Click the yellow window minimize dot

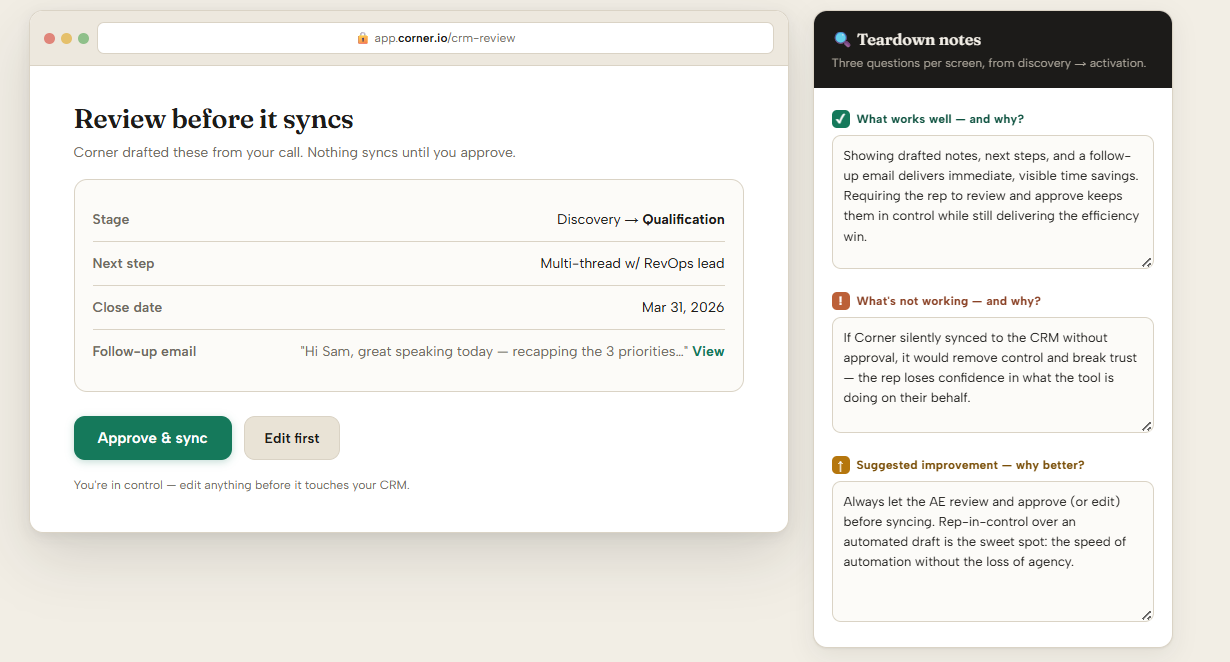coord(67,38)
